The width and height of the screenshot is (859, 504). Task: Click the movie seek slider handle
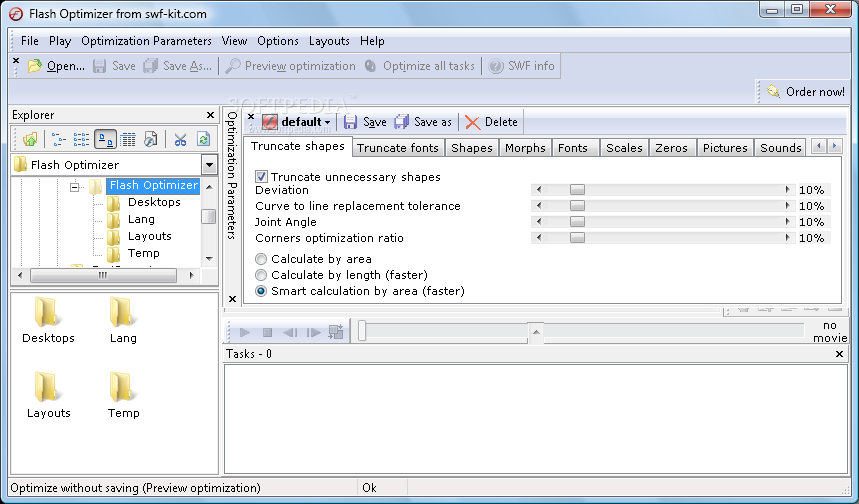tap(362, 331)
